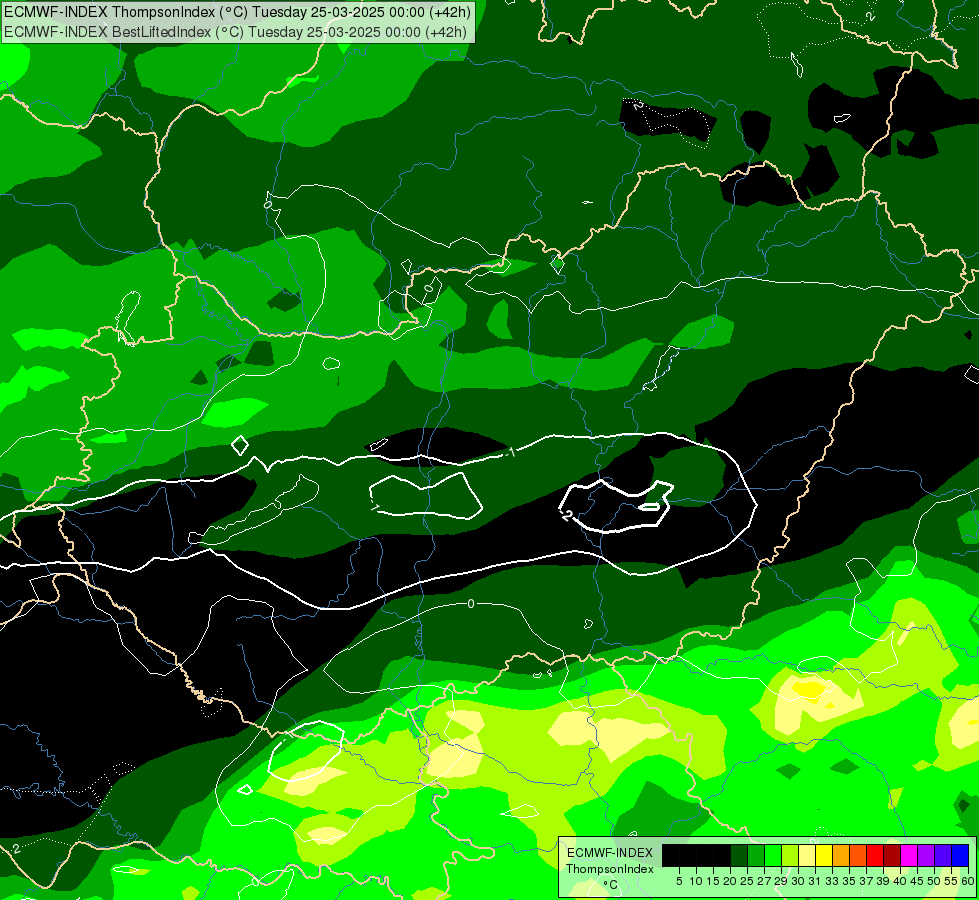Image resolution: width=979 pixels, height=900 pixels.
Task: Pick the purple 45–50 legend swatch
Action: (x=926, y=855)
